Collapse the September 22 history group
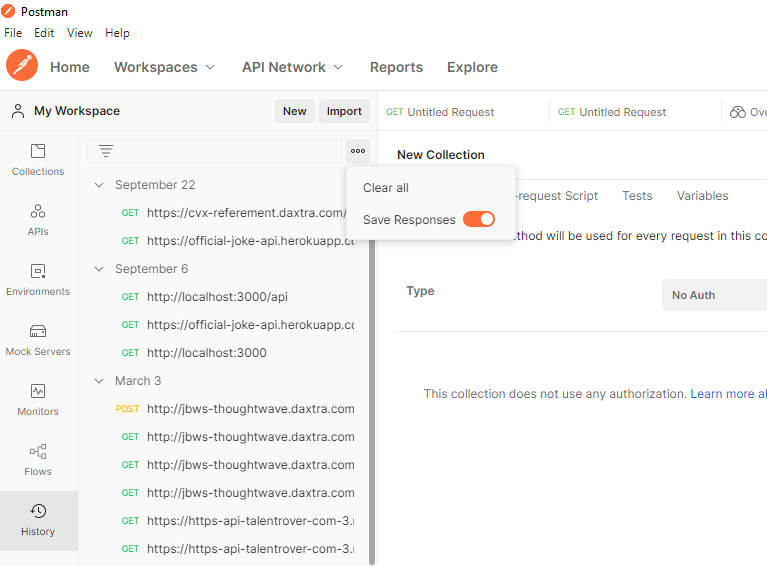This screenshot has height=566, width=767. point(99,185)
